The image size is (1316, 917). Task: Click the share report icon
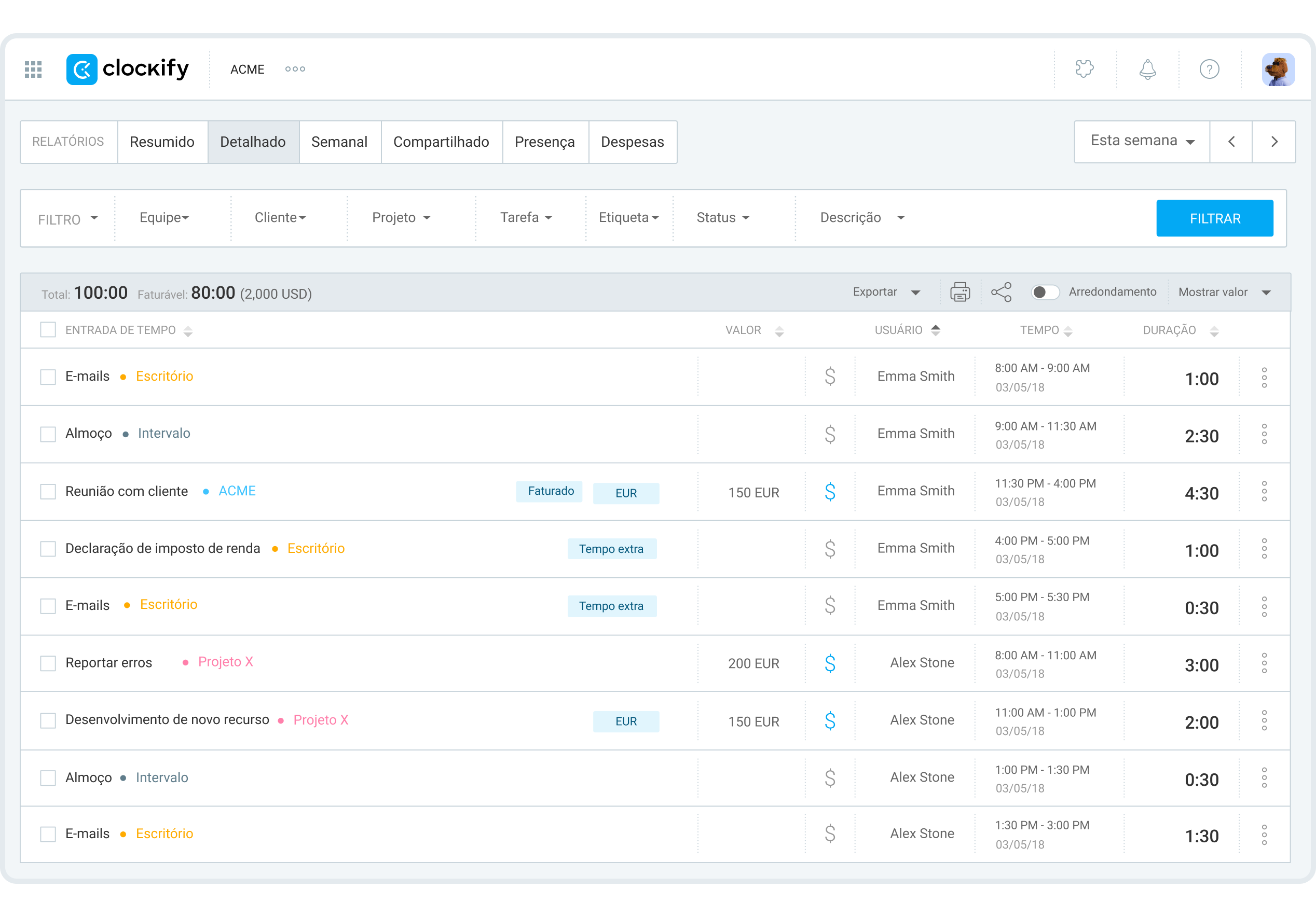pos(1002,292)
